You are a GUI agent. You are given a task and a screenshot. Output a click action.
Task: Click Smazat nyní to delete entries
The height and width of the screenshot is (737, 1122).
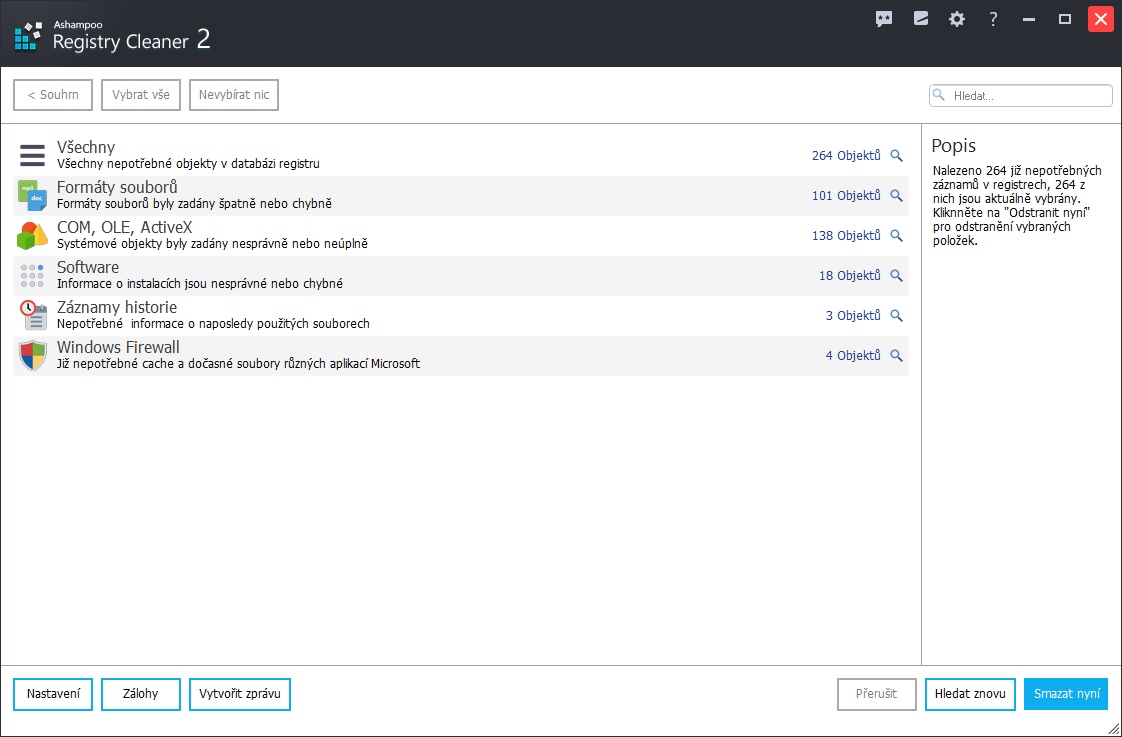pos(1066,694)
